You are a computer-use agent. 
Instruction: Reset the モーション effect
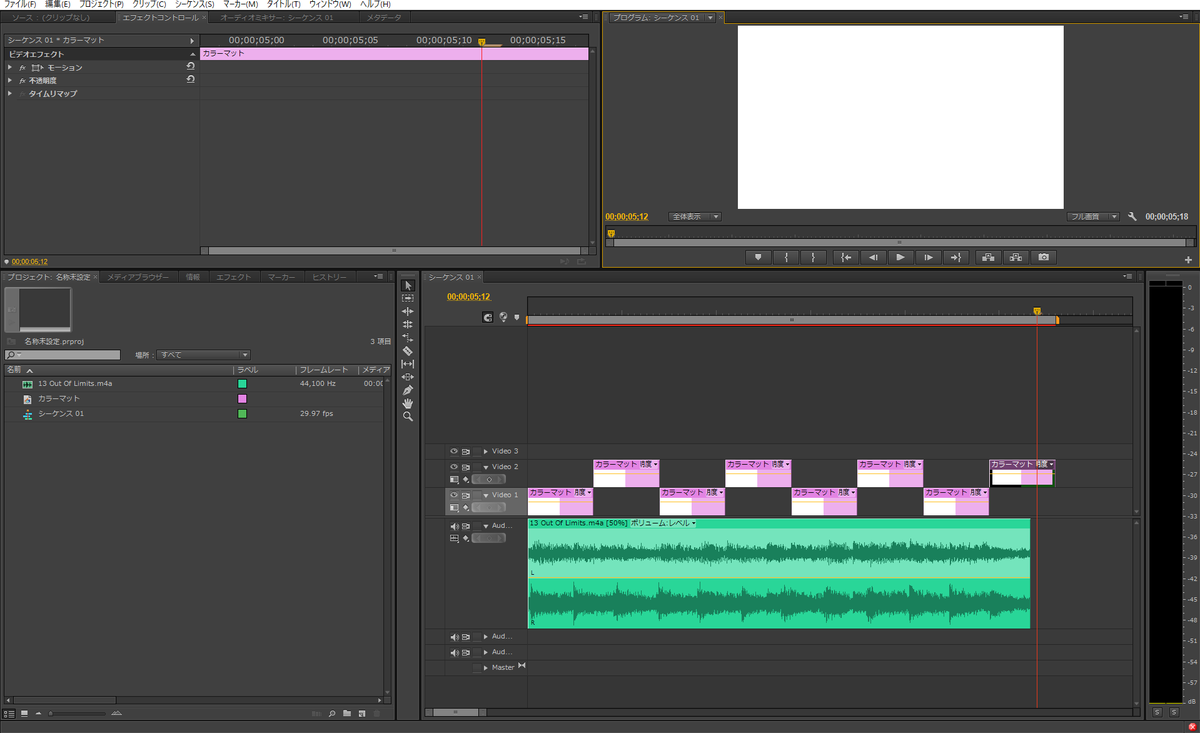pos(190,67)
